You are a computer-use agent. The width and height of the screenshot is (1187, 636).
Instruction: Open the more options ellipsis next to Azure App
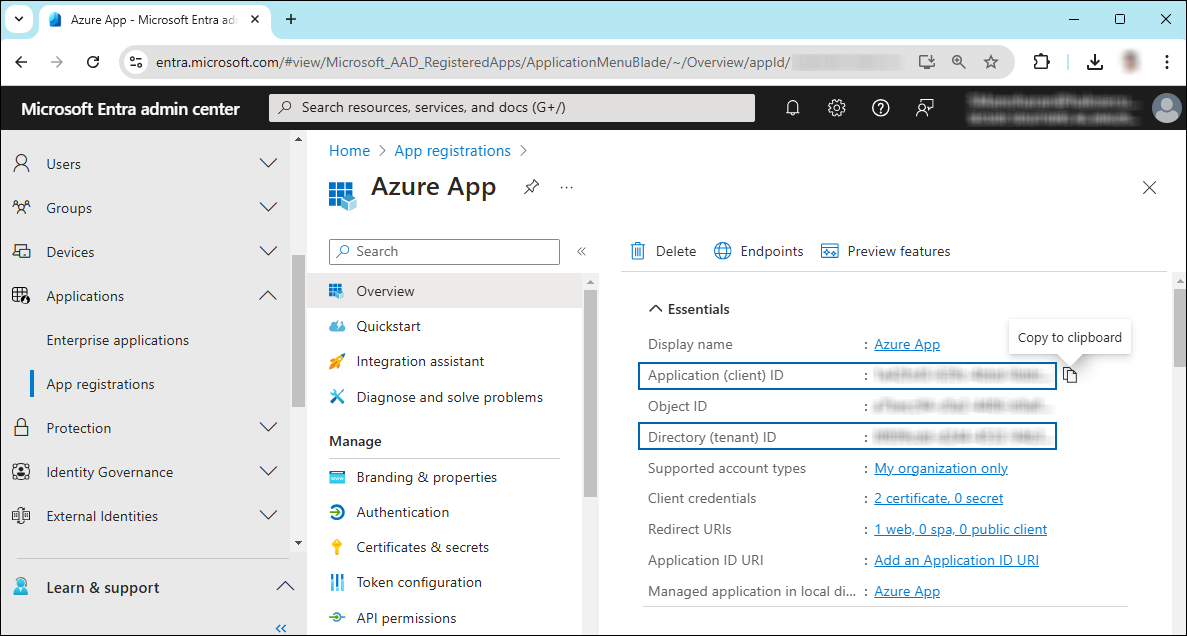[567, 187]
